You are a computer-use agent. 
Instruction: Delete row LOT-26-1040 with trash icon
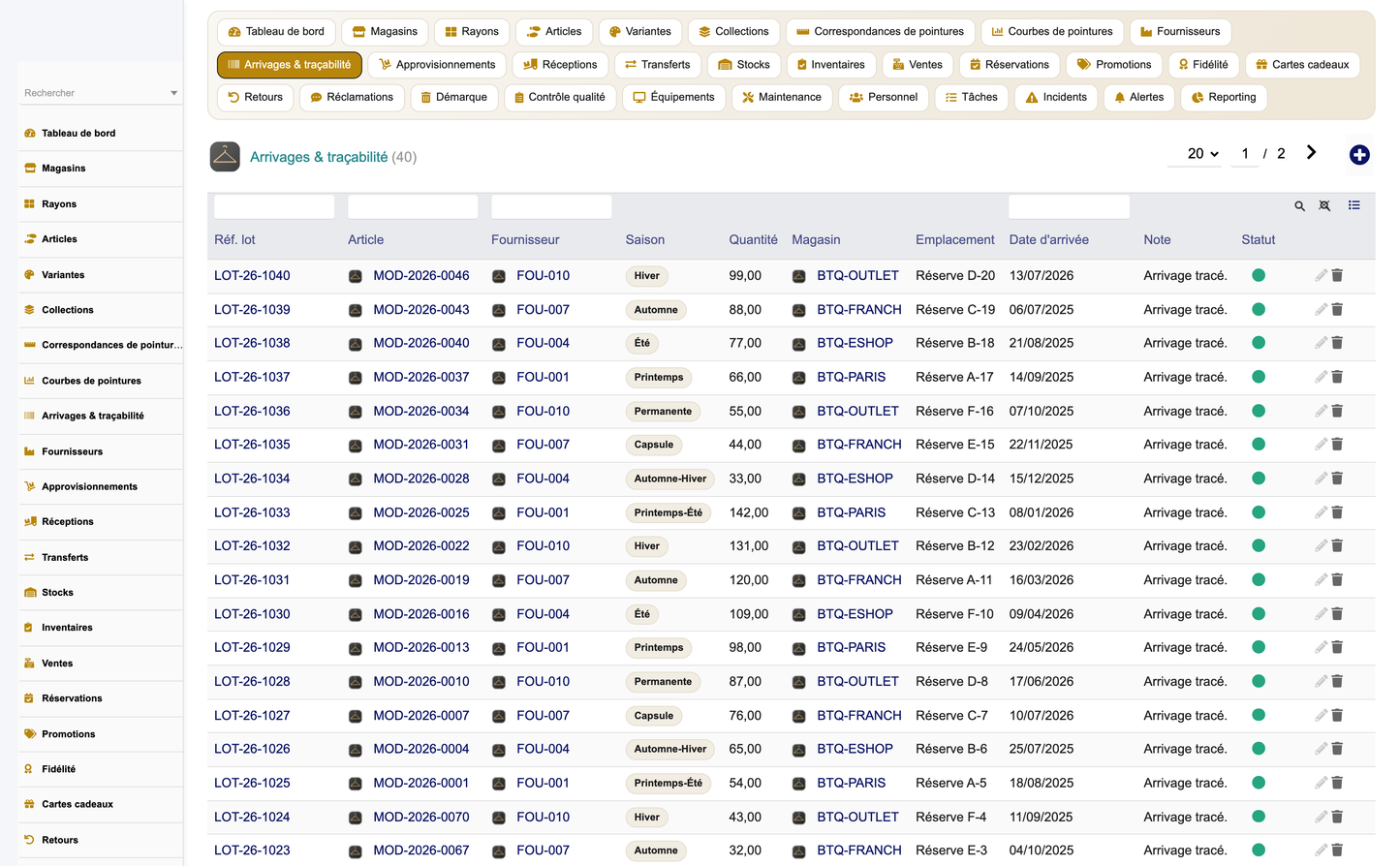pyautogui.click(x=1337, y=275)
